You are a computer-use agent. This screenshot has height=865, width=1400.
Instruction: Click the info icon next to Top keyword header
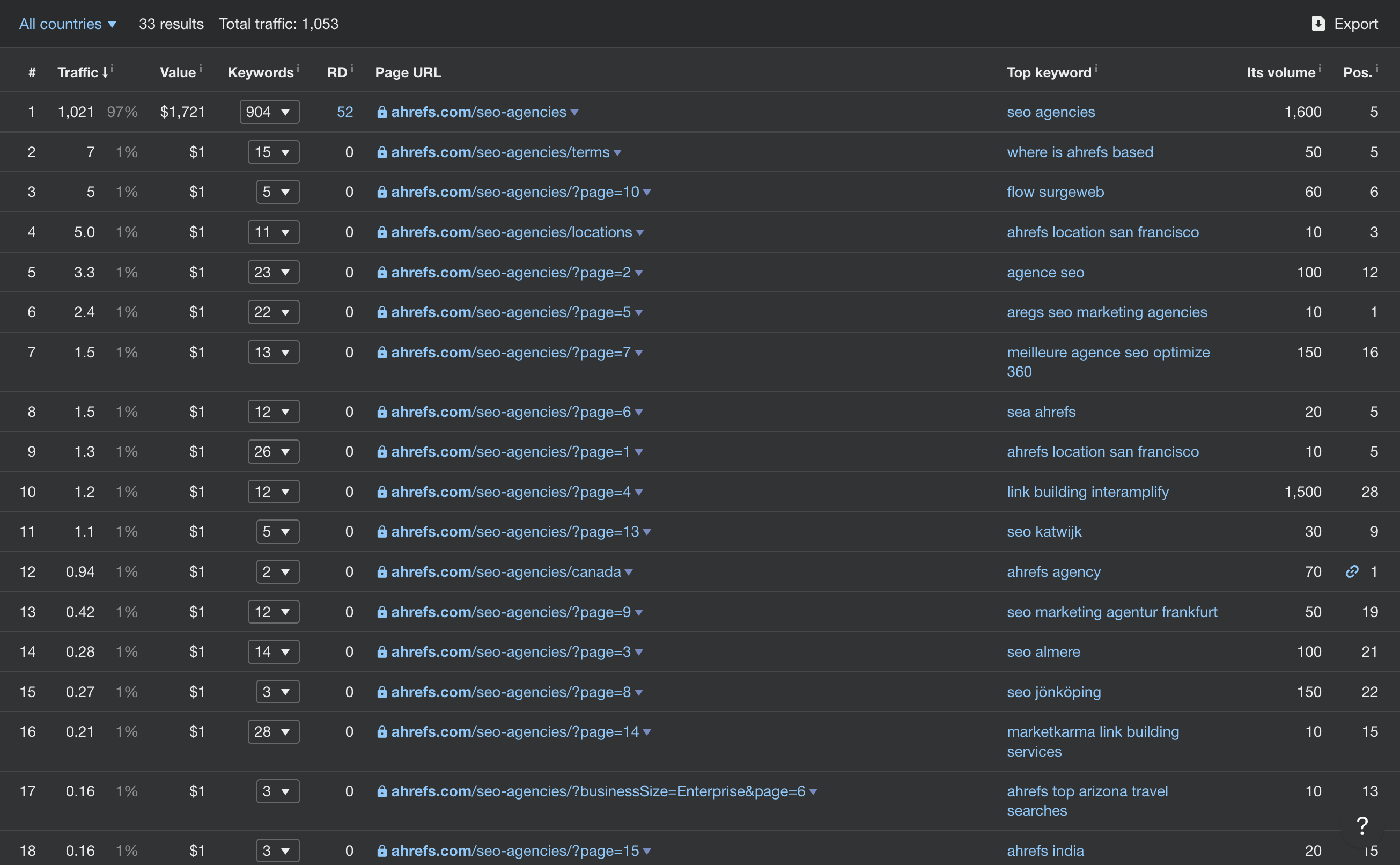point(1096,69)
